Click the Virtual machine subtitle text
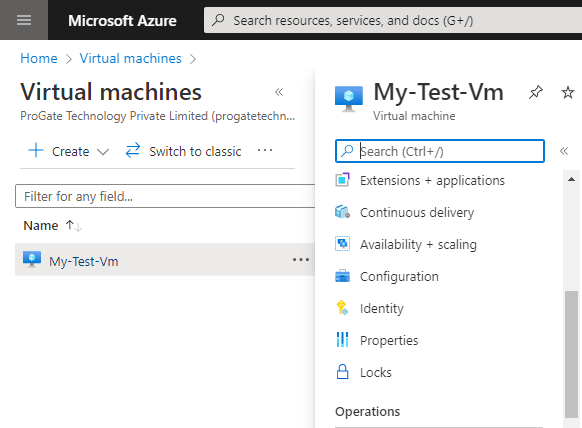This screenshot has height=428, width=582. pyautogui.click(x=414, y=116)
